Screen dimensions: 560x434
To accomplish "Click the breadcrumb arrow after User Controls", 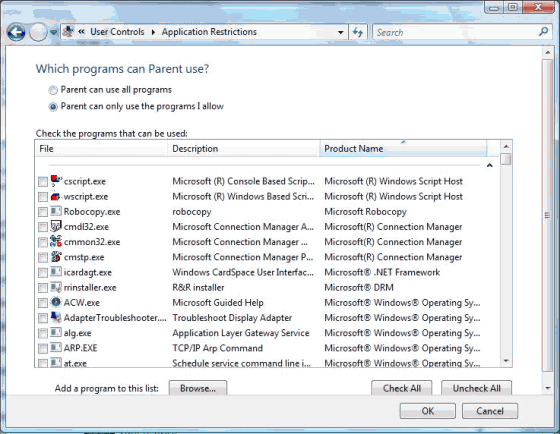I will (x=153, y=32).
